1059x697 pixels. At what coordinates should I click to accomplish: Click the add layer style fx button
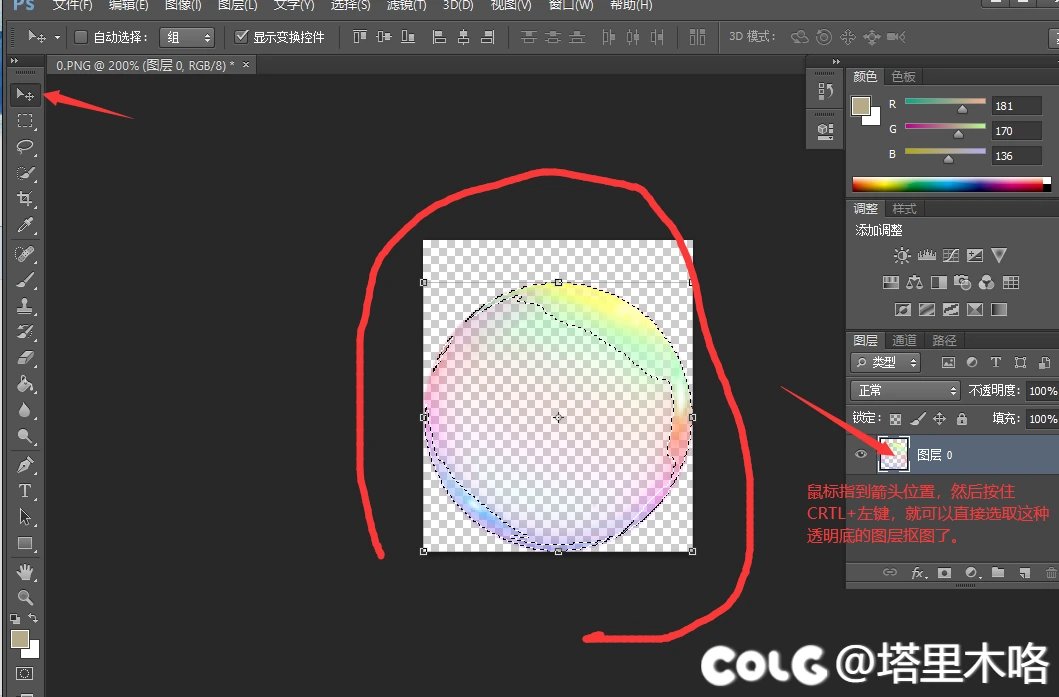click(917, 573)
